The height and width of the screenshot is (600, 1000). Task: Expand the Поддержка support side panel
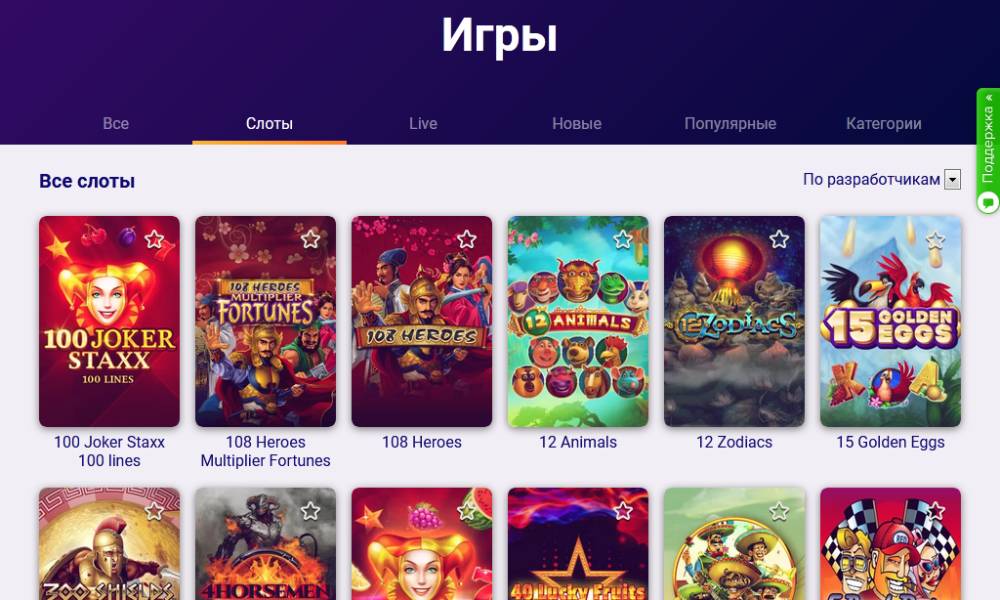(988, 151)
